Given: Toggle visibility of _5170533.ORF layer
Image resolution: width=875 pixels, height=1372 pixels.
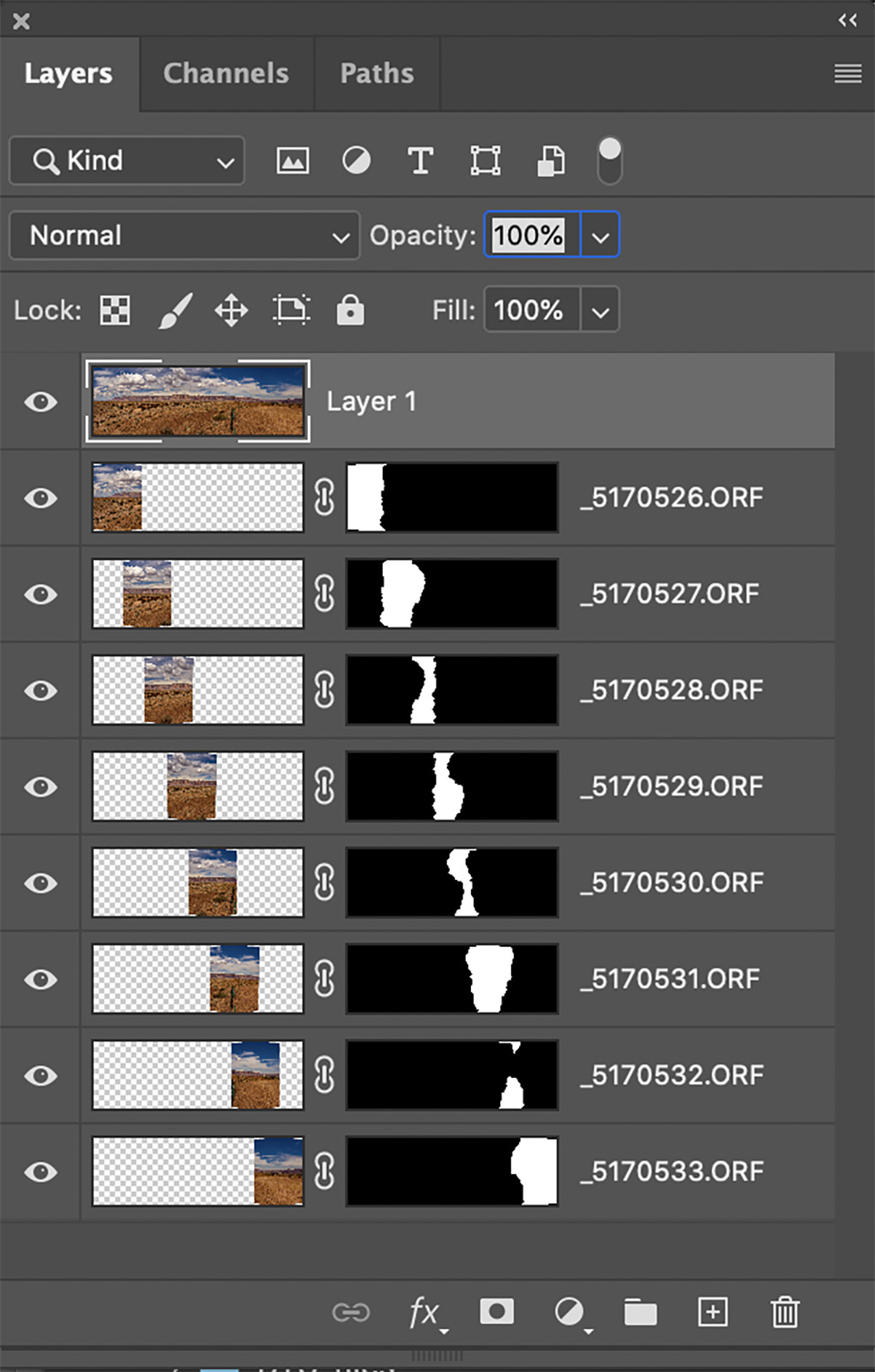Looking at the screenshot, I should click(40, 1171).
